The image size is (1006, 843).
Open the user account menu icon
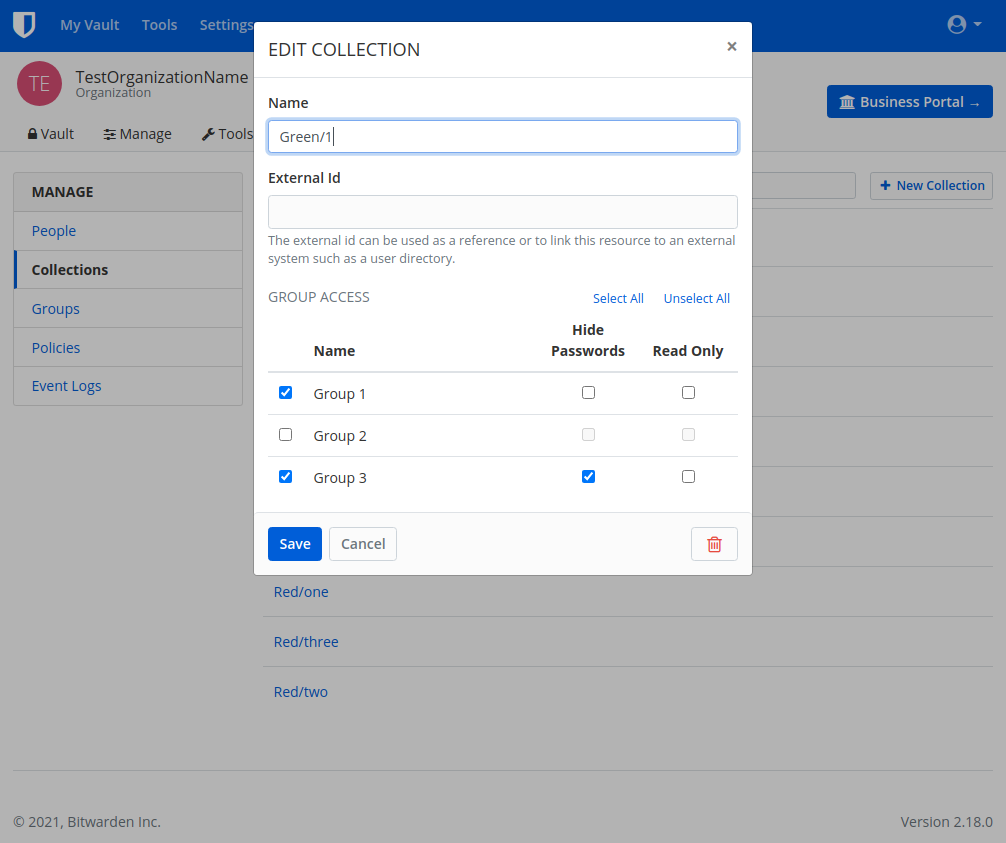957,25
